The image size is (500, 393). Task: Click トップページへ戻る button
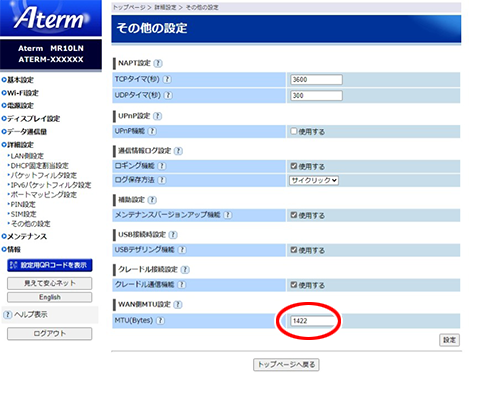tap(286, 365)
